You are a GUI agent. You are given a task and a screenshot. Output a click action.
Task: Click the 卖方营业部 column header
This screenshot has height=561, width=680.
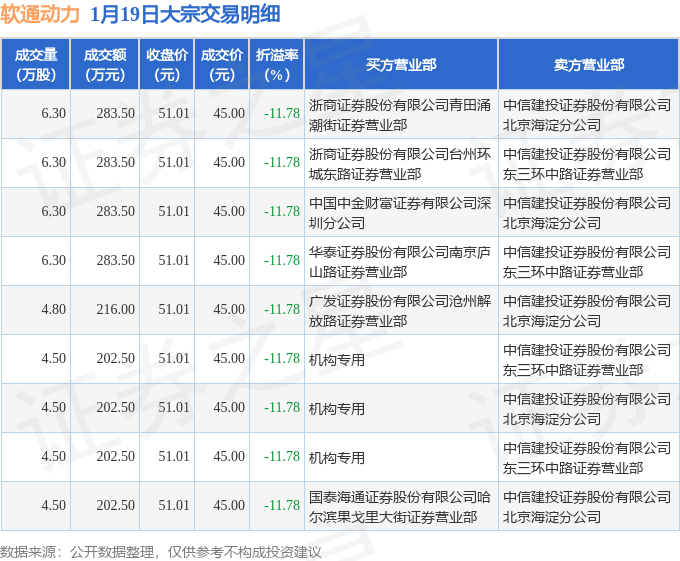tap(589, 65)
